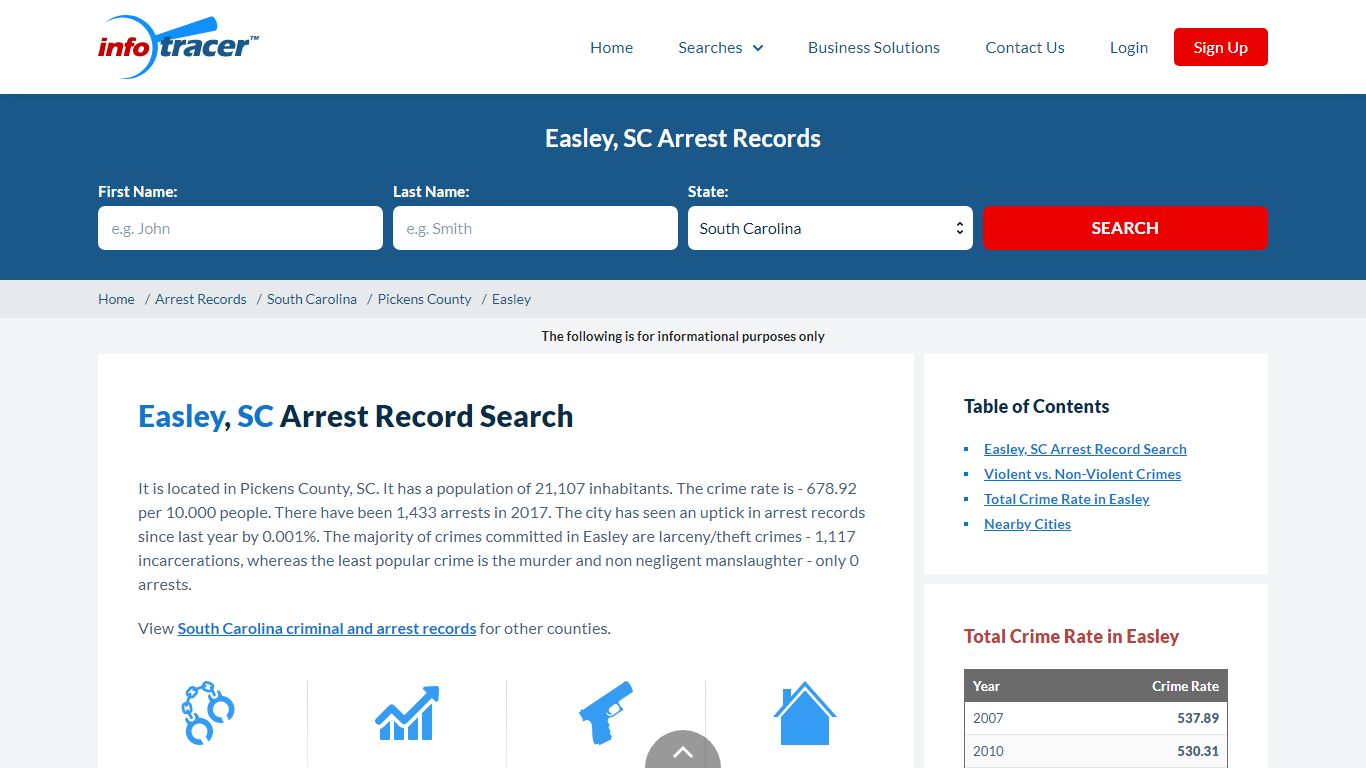Click the Table of Contents heading

point(1036,406)
